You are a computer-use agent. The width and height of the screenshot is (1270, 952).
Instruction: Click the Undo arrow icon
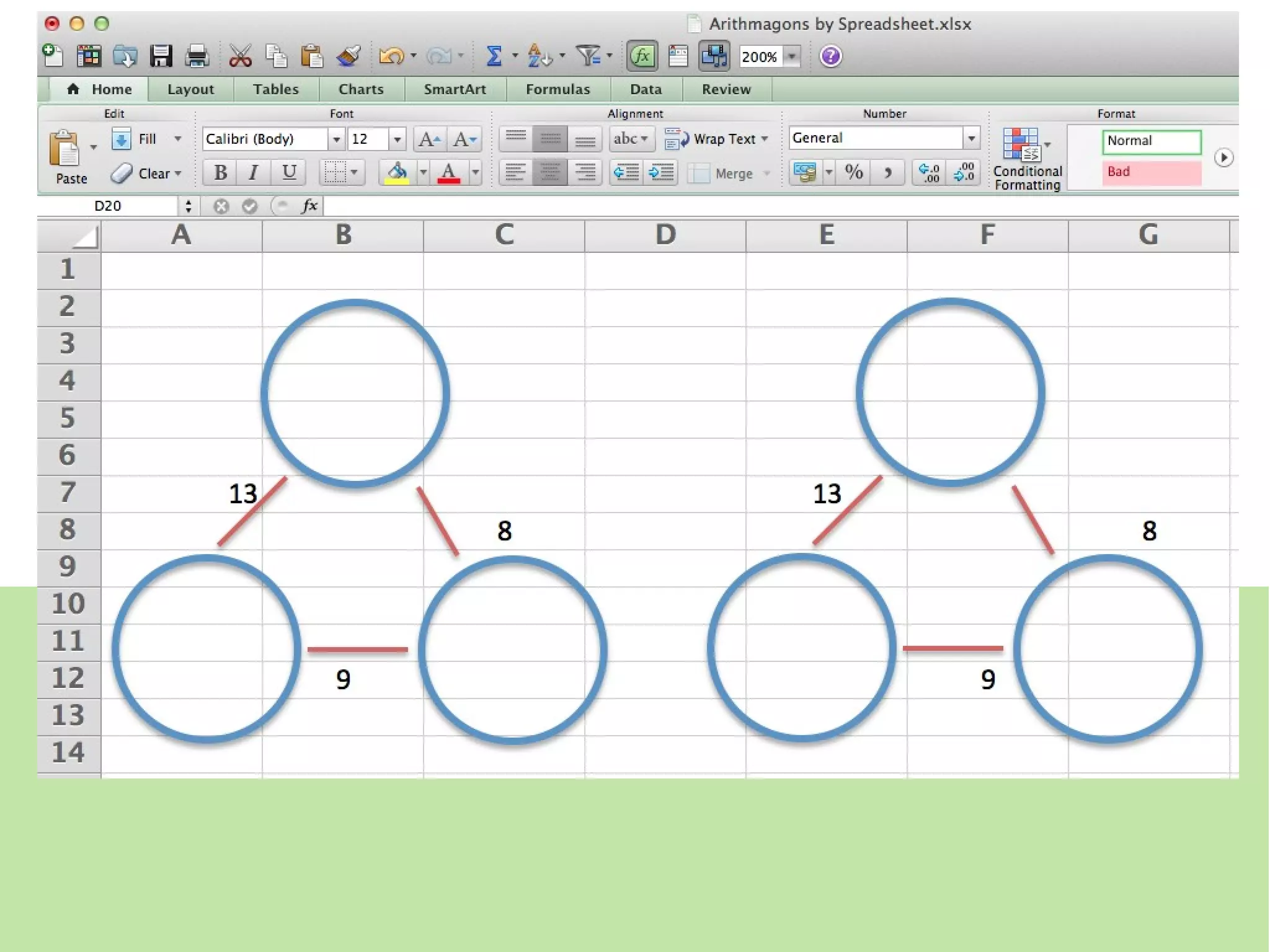(391, 56)
